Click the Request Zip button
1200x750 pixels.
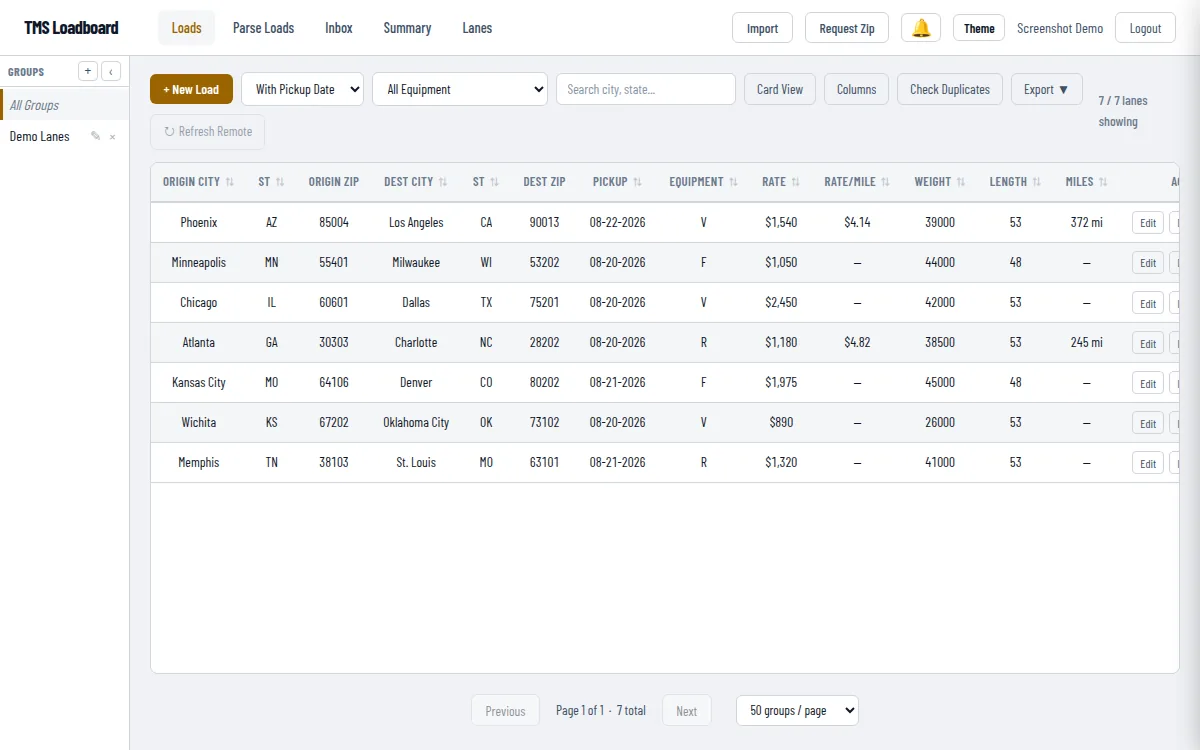tap(847, 28)
